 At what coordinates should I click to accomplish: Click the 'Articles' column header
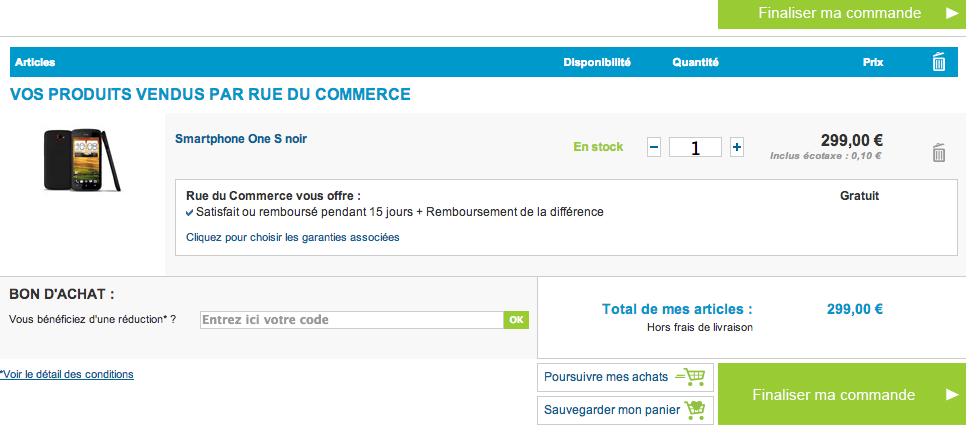point(35,62)
